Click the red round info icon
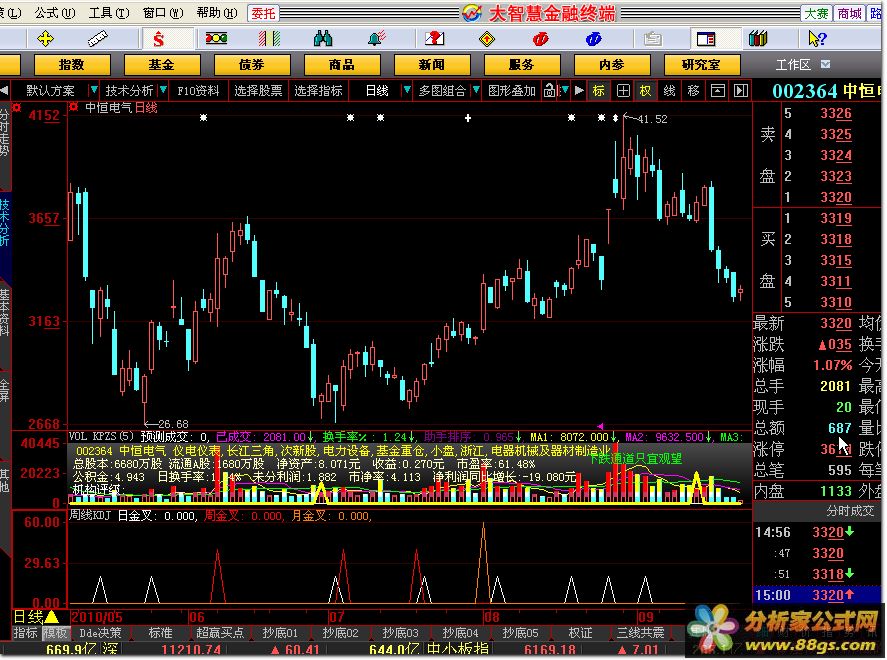Screen dimensions: 887x660 pos(540,39)
